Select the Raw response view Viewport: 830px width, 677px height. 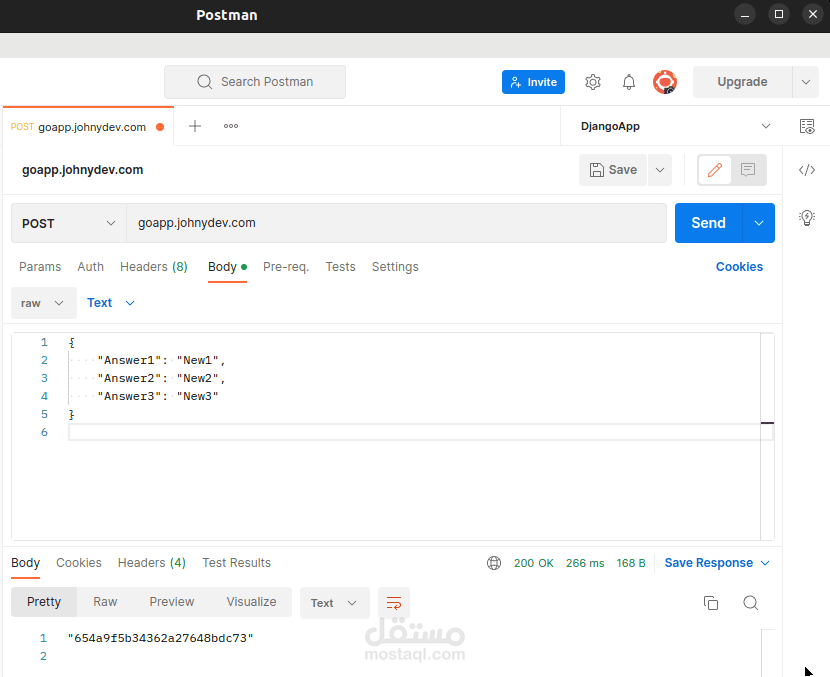(x=105, y=602)
